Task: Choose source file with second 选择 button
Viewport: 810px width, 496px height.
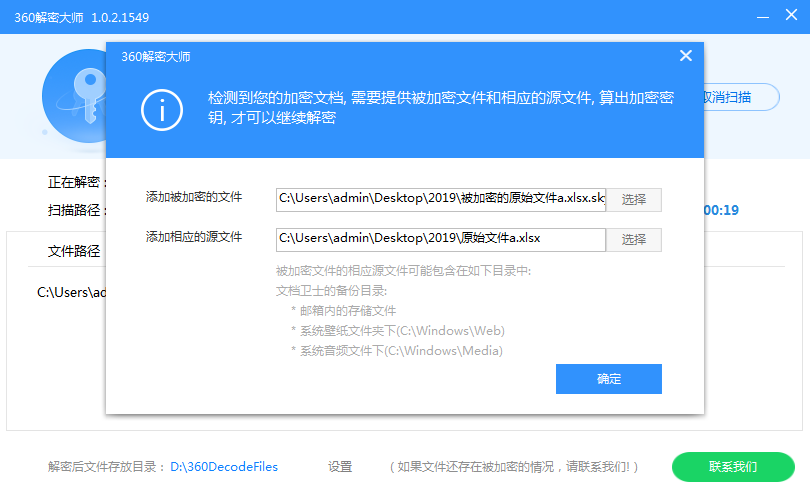Action: 634,240
